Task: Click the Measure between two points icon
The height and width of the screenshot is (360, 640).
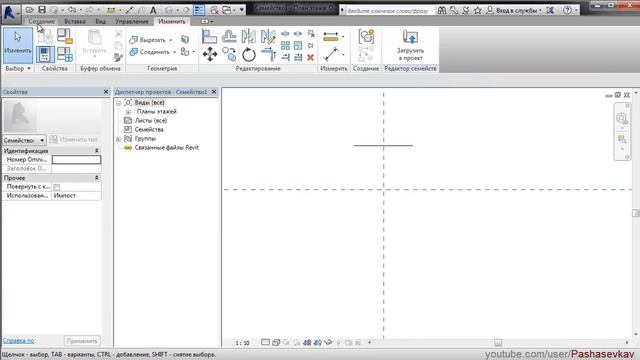Action: click(x=331, y=54)
